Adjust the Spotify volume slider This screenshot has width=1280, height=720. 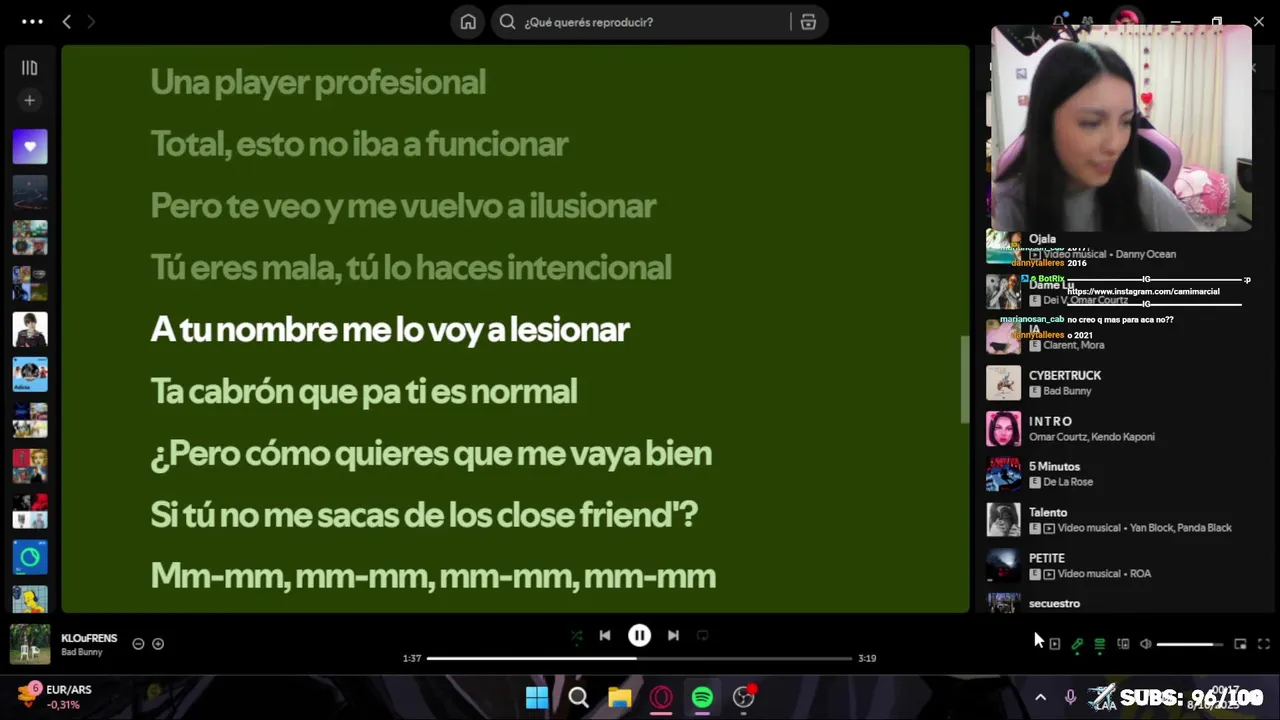(x=1189, y=644)
